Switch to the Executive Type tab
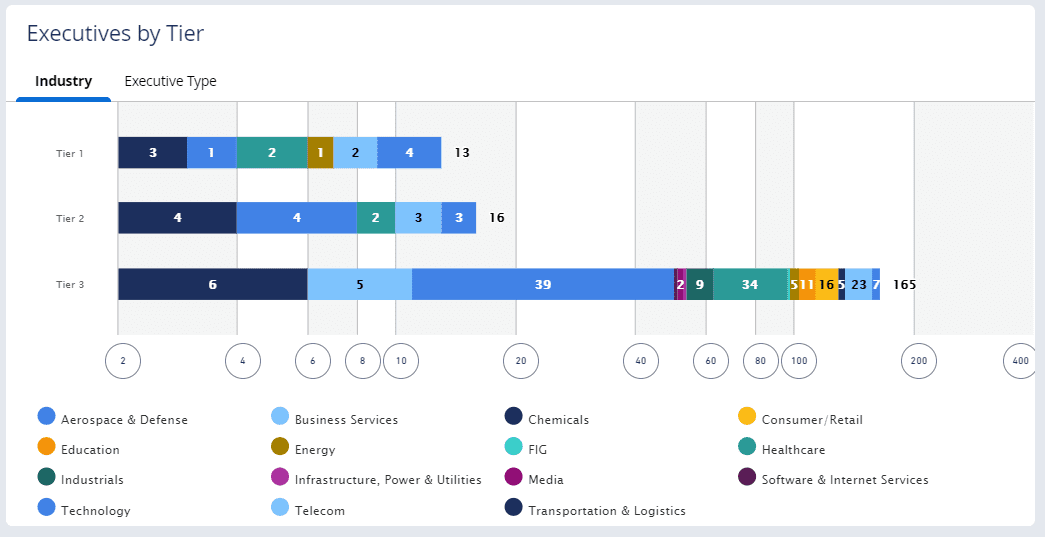Viewport: 1045px width, 537px height. [x=170, y=81]
